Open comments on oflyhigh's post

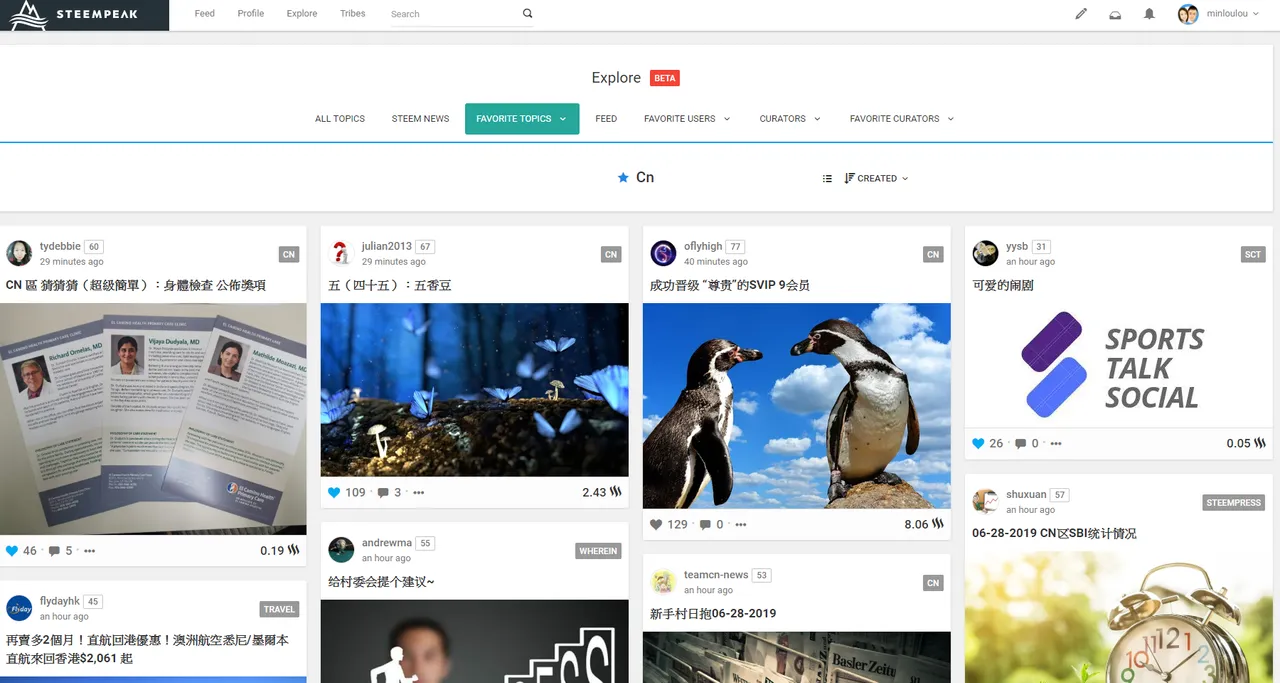[705, 524]
